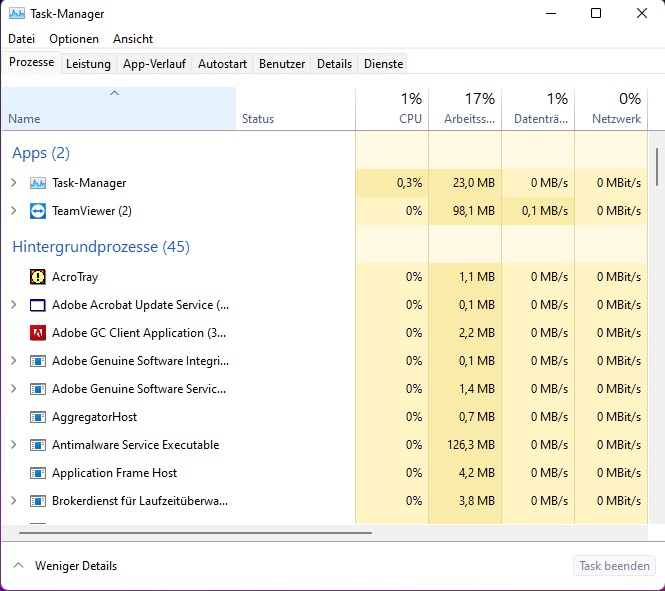Switch to the App-Verlauf tab
The height and width of the screenshot is (591, 665).
coord(154,64)
